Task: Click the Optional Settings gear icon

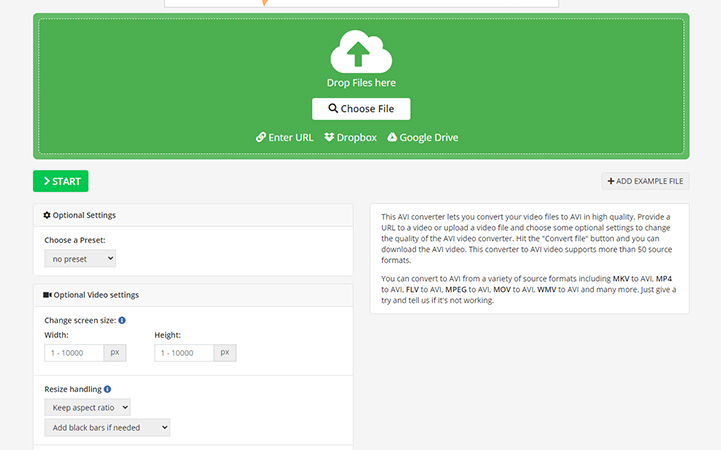Action: pyautogui.click(x=47, y=215)
